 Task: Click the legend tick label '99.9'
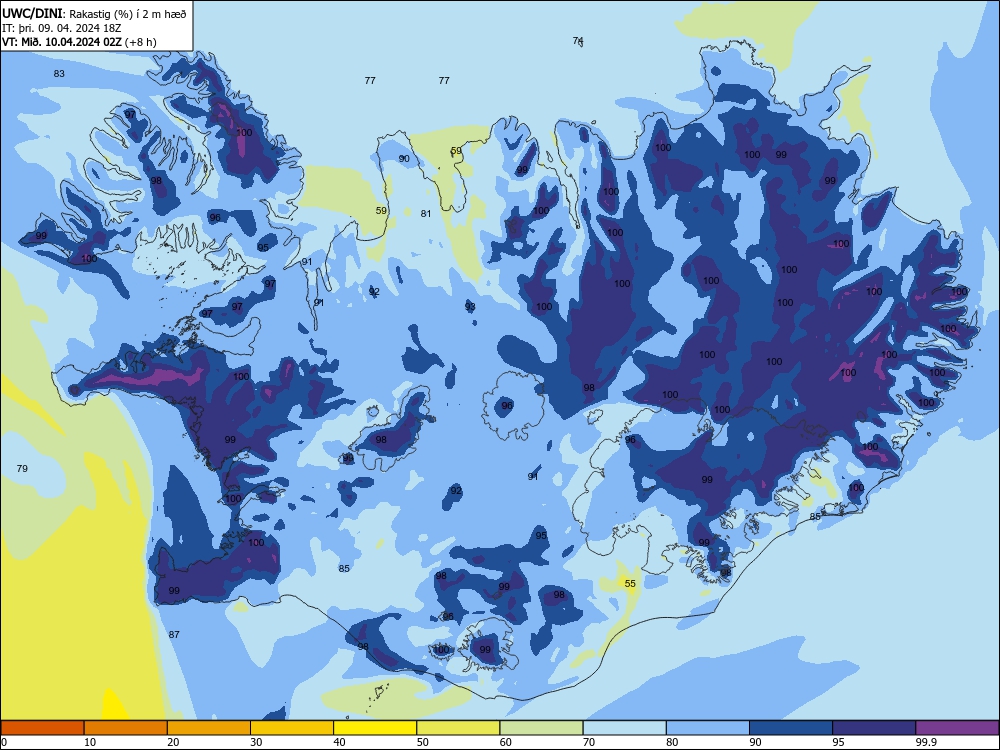[x=926, y=742]
